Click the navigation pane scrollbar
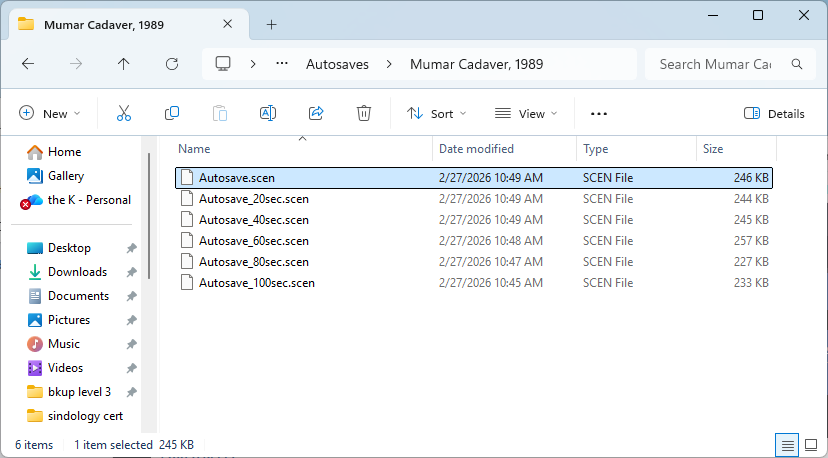828x458 pixels. point(149,217)
